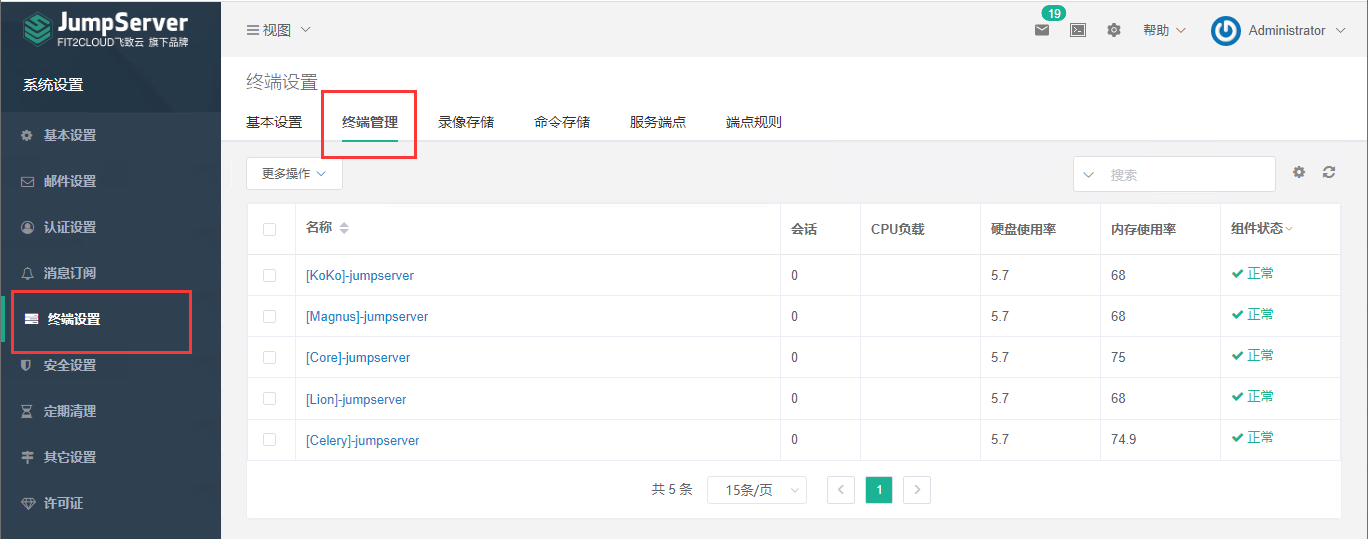Open the [Core]-jumpserver link
Viewport: 1368px width, 539px height.
click(358, 357)
